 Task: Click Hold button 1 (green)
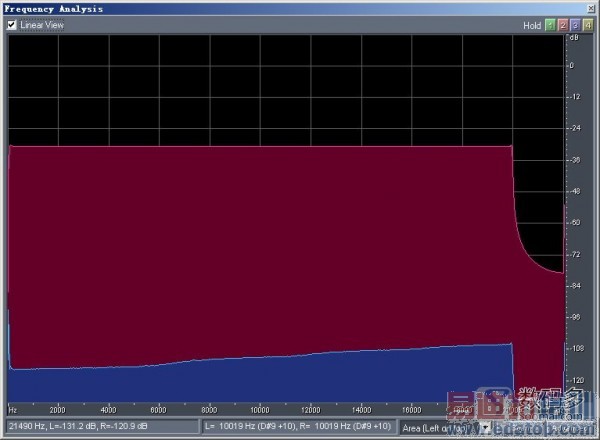pos(550,25)
